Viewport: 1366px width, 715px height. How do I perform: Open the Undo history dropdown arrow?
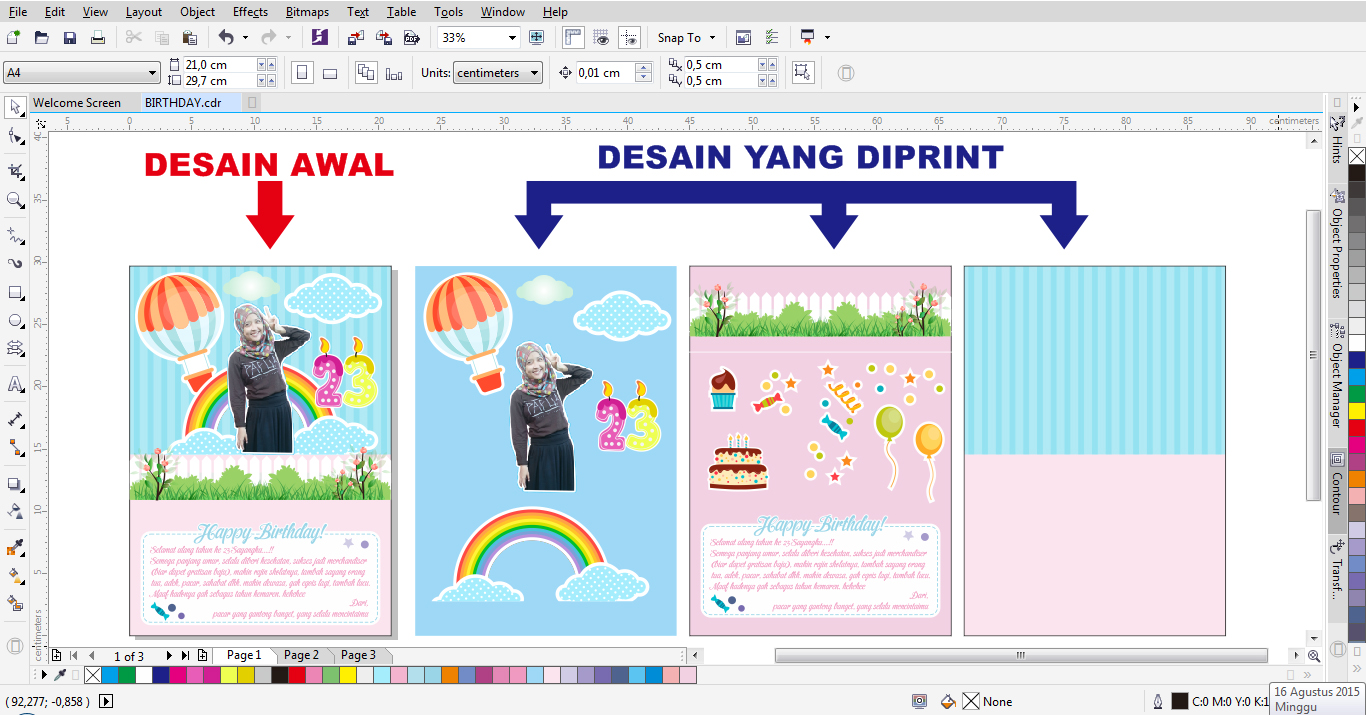pyautogui.click(x=245, y=38)
